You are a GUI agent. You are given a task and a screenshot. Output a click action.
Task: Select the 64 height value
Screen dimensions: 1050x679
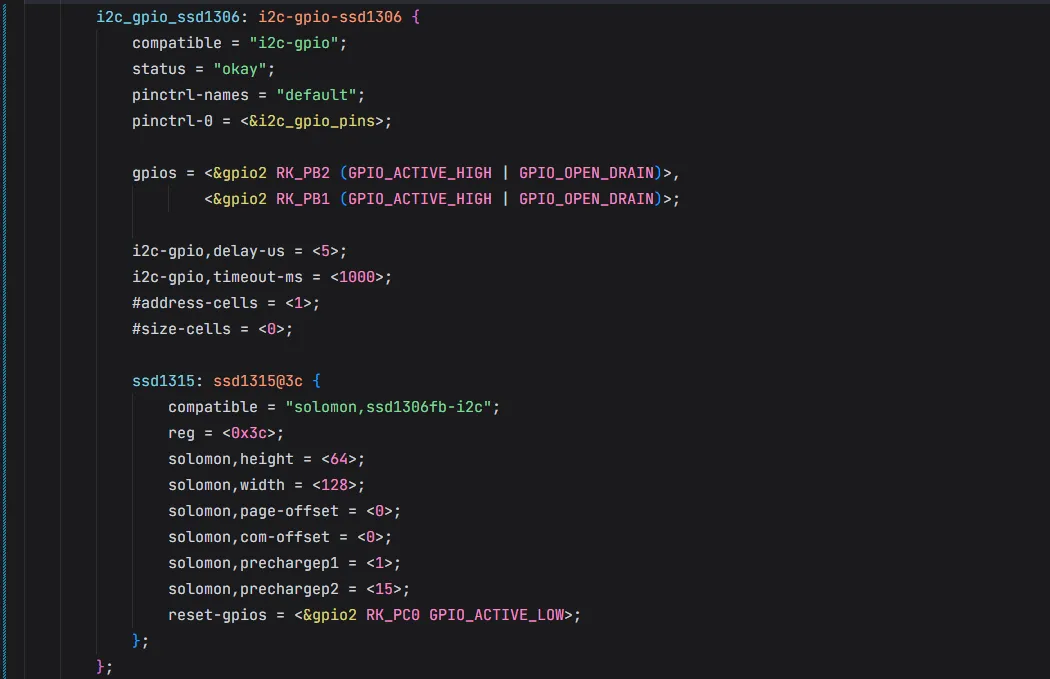click(339, 459)
